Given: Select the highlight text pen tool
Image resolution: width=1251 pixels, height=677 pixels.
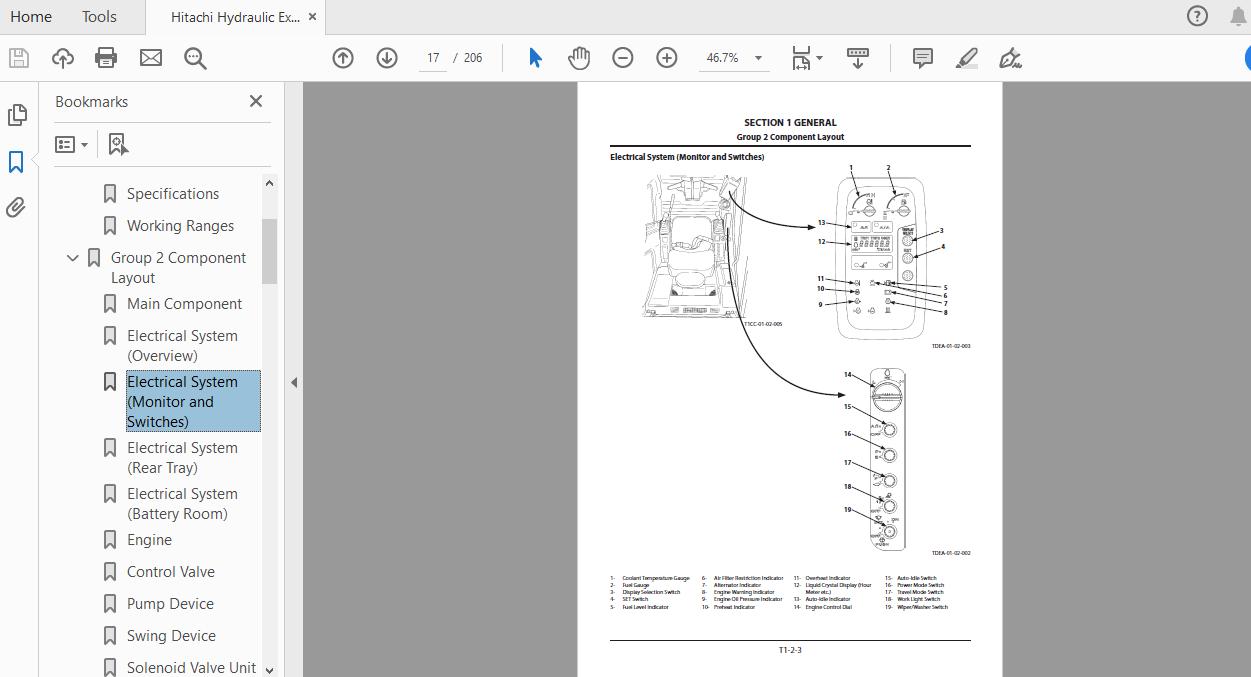Looking at the screenshot, I should click(x=967, y=58).
